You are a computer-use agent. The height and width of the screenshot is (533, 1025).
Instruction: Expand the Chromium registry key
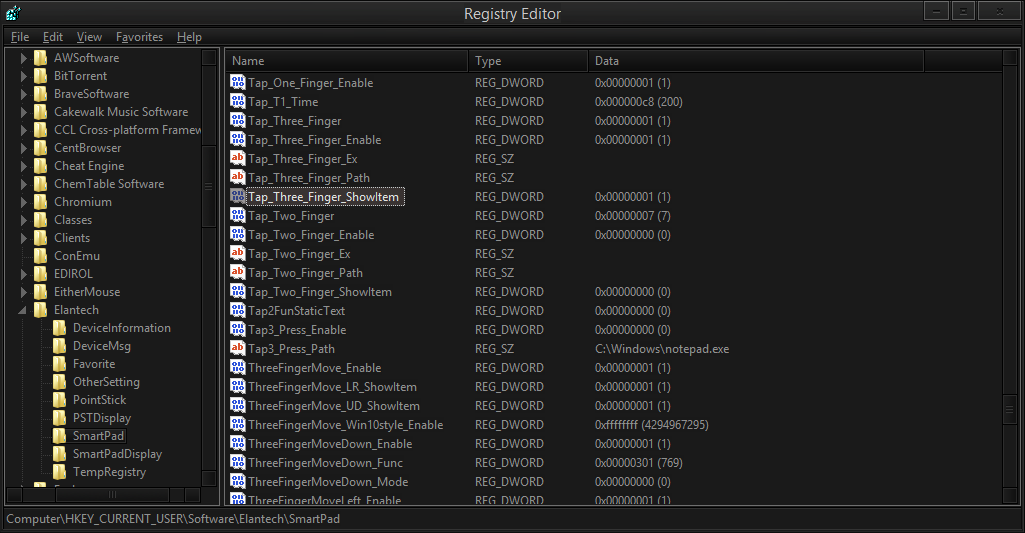point(24,202)
